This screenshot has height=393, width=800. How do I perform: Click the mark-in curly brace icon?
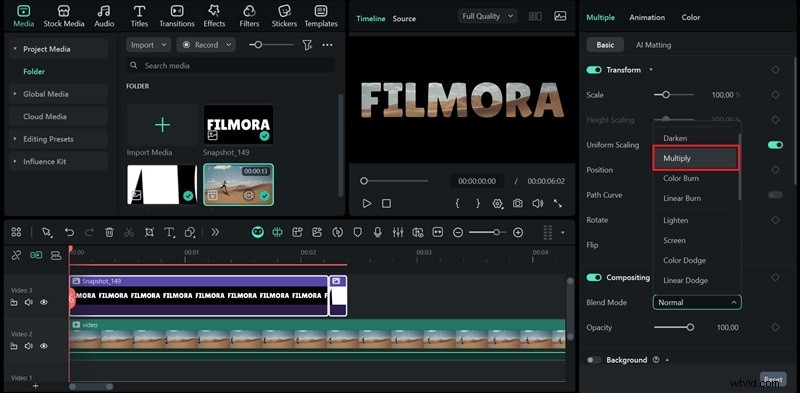pos(457,204)
